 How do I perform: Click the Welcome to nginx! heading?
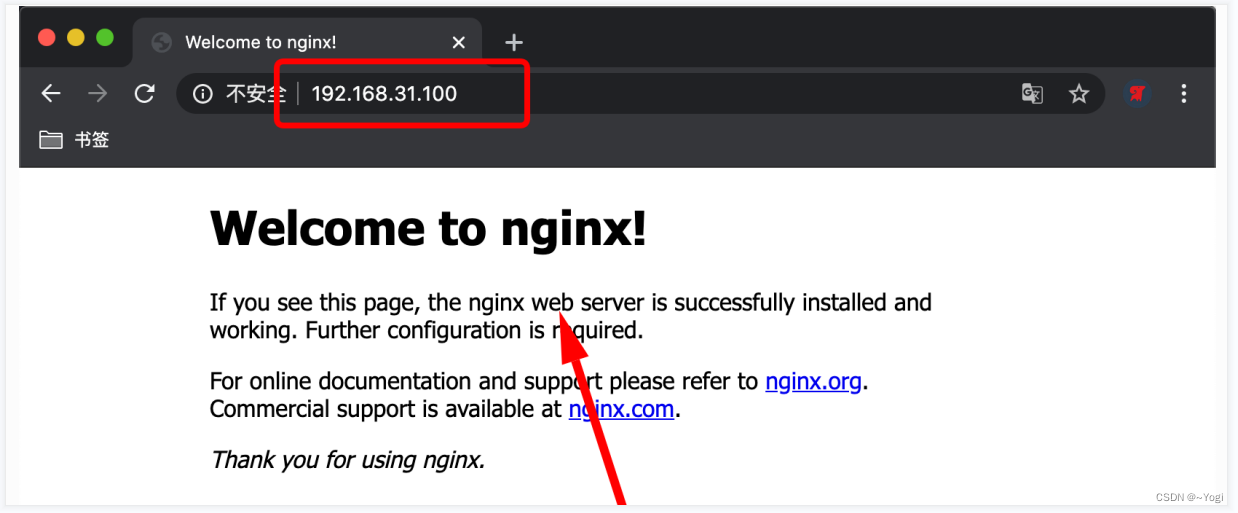click(x=428, y=229)
